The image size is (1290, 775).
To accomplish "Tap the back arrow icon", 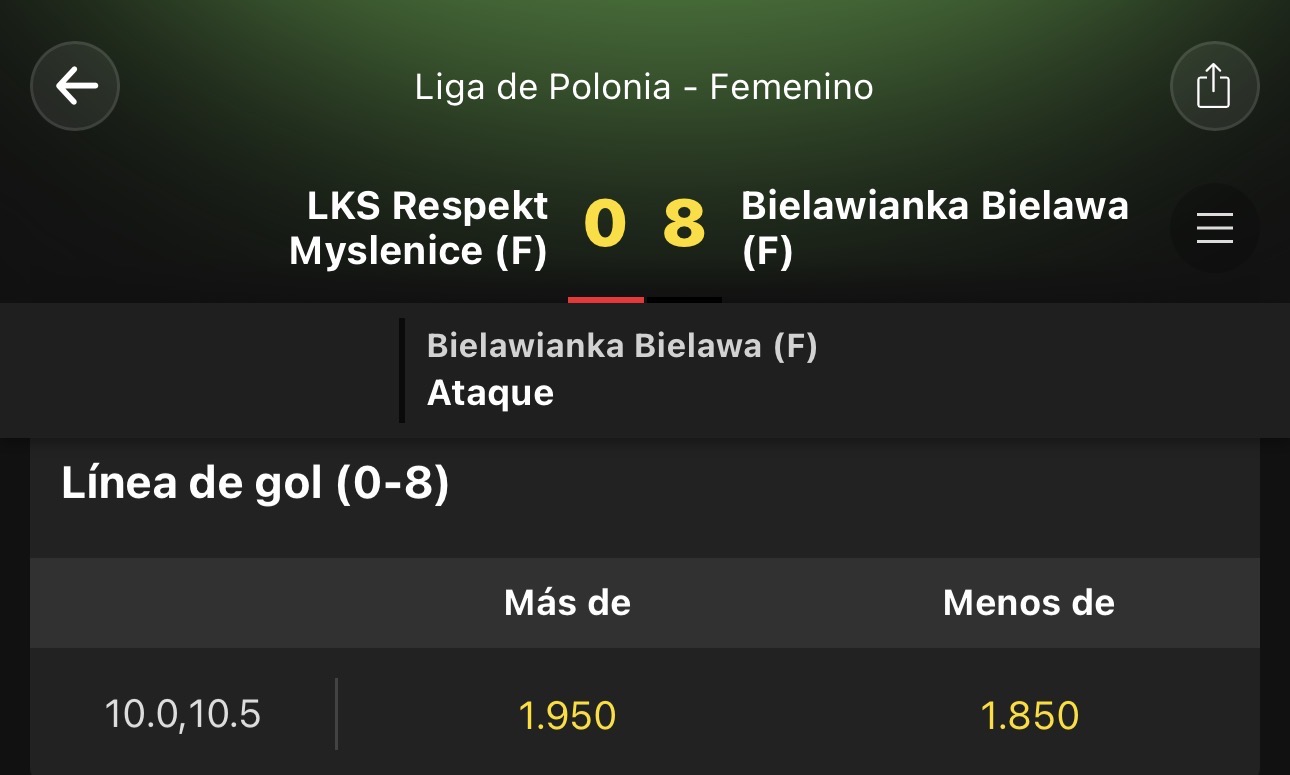I will point(75,86).
